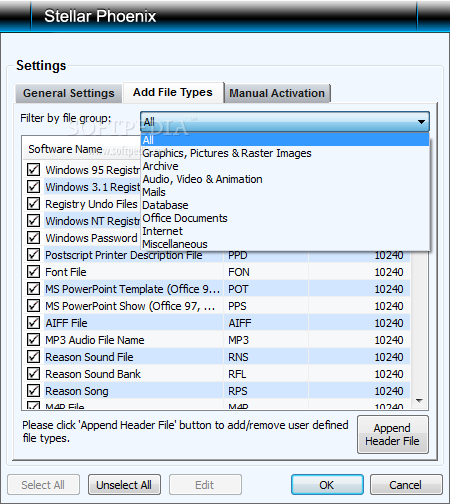Uncheck the Reason Sound Bank checkbox
Image resolution: width=450 pixels, height=504 pixels.
pyautogui.click(x=33, y=374)
